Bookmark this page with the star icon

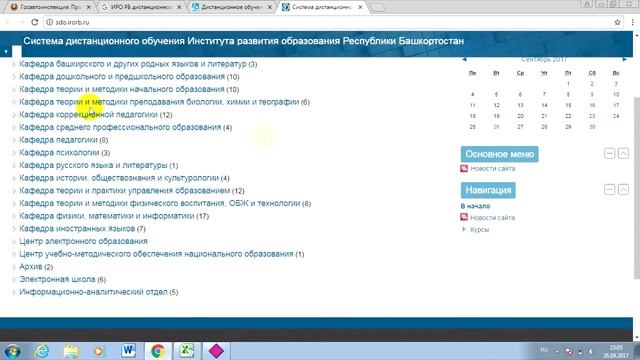[617, 22]
